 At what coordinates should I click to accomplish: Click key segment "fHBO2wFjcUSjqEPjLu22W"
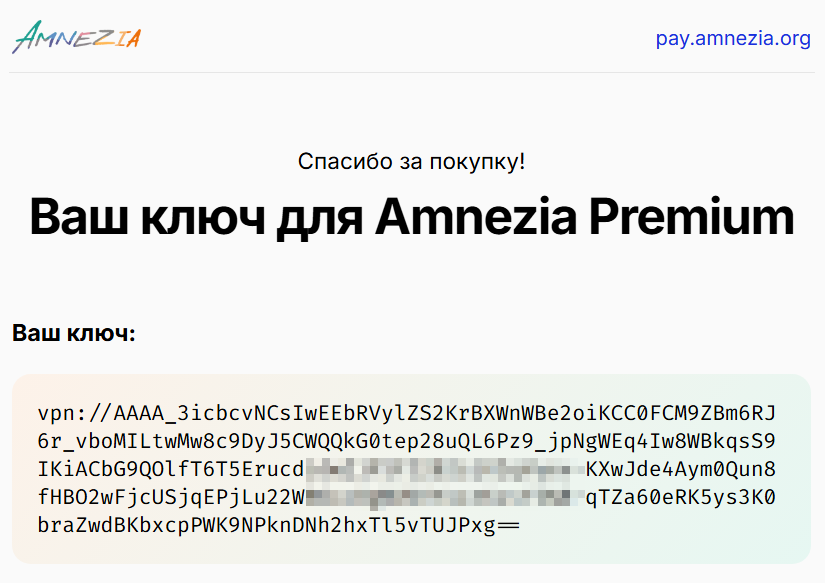pos(170,498)
